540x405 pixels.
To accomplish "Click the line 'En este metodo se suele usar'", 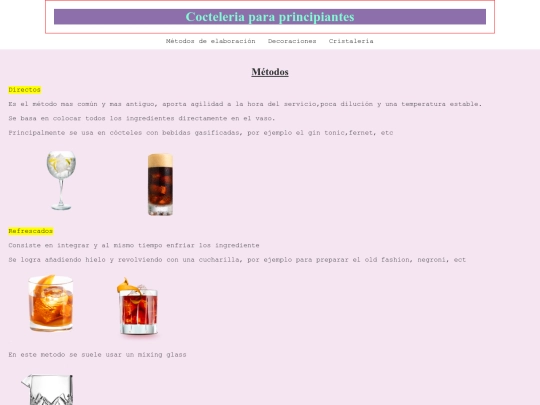I will [97, 355].
